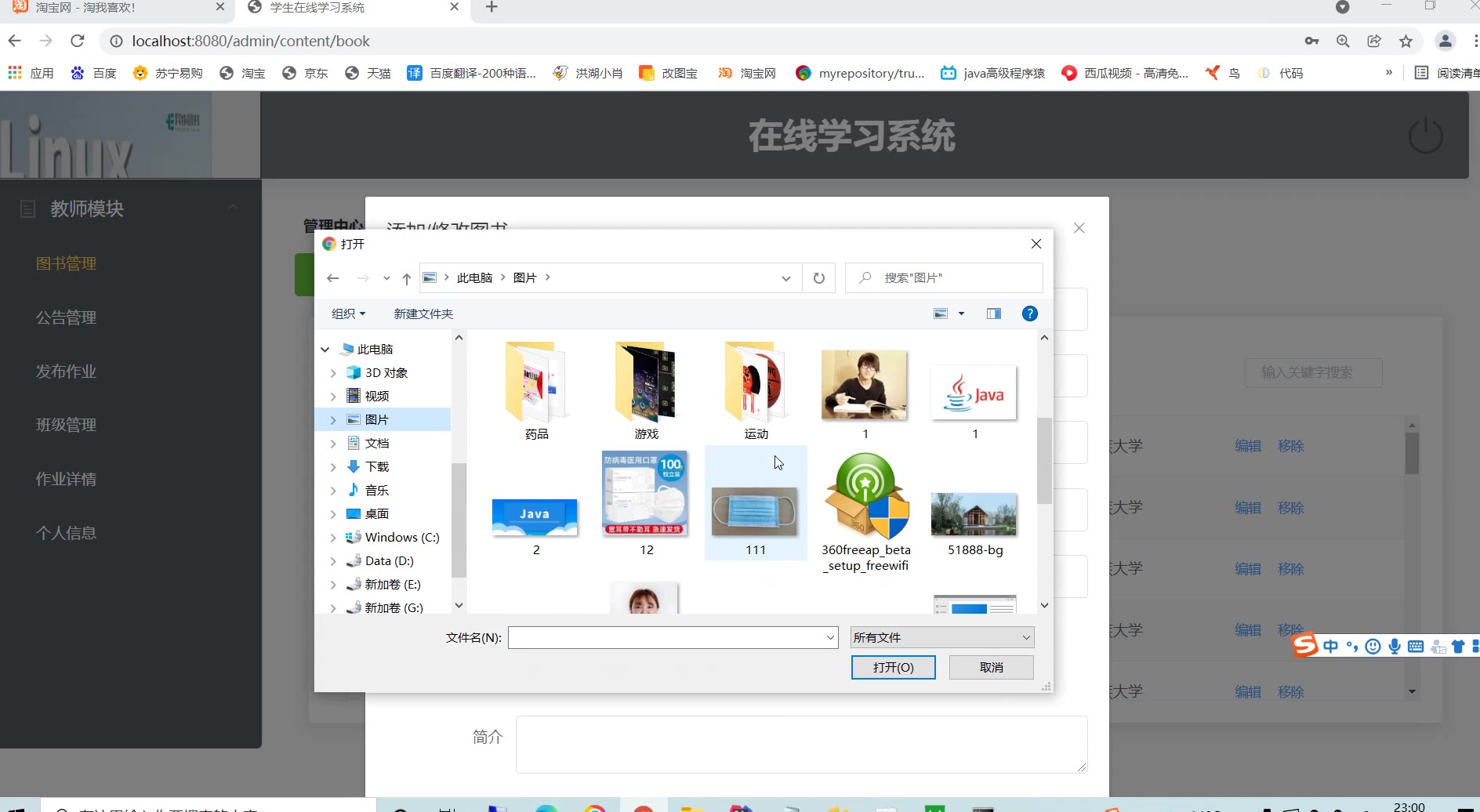Go back in the browser
Screen dimensions: 1480x812
click(x=15, y=41)
